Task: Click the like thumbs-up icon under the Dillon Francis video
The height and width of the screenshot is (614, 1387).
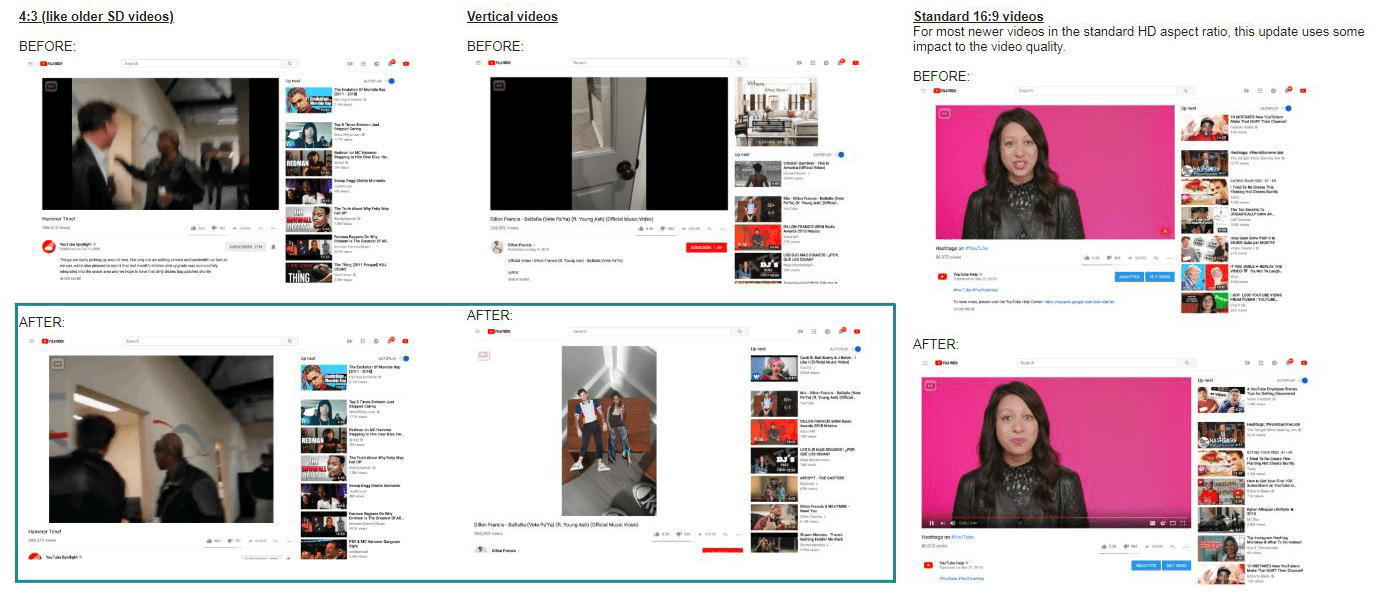Action: coord(641,229)
